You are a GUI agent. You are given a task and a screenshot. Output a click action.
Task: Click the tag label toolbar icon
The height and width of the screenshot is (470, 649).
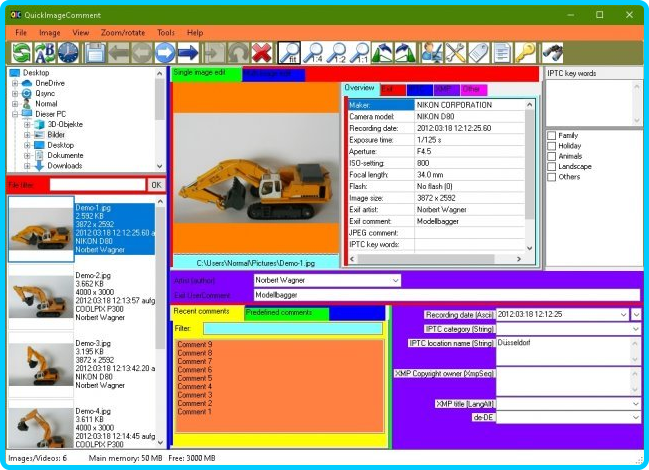479,53
